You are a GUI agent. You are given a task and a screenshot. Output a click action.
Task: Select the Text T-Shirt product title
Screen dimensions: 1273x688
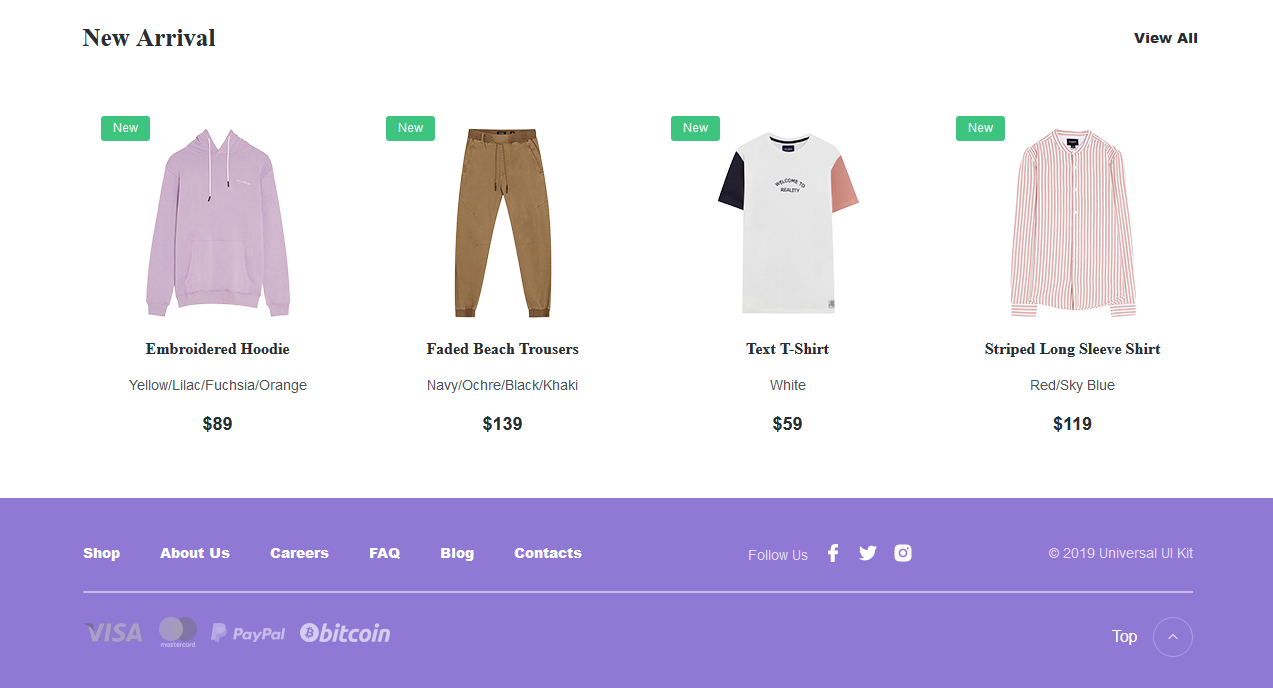pyautogui.click(x=787, y=349)
